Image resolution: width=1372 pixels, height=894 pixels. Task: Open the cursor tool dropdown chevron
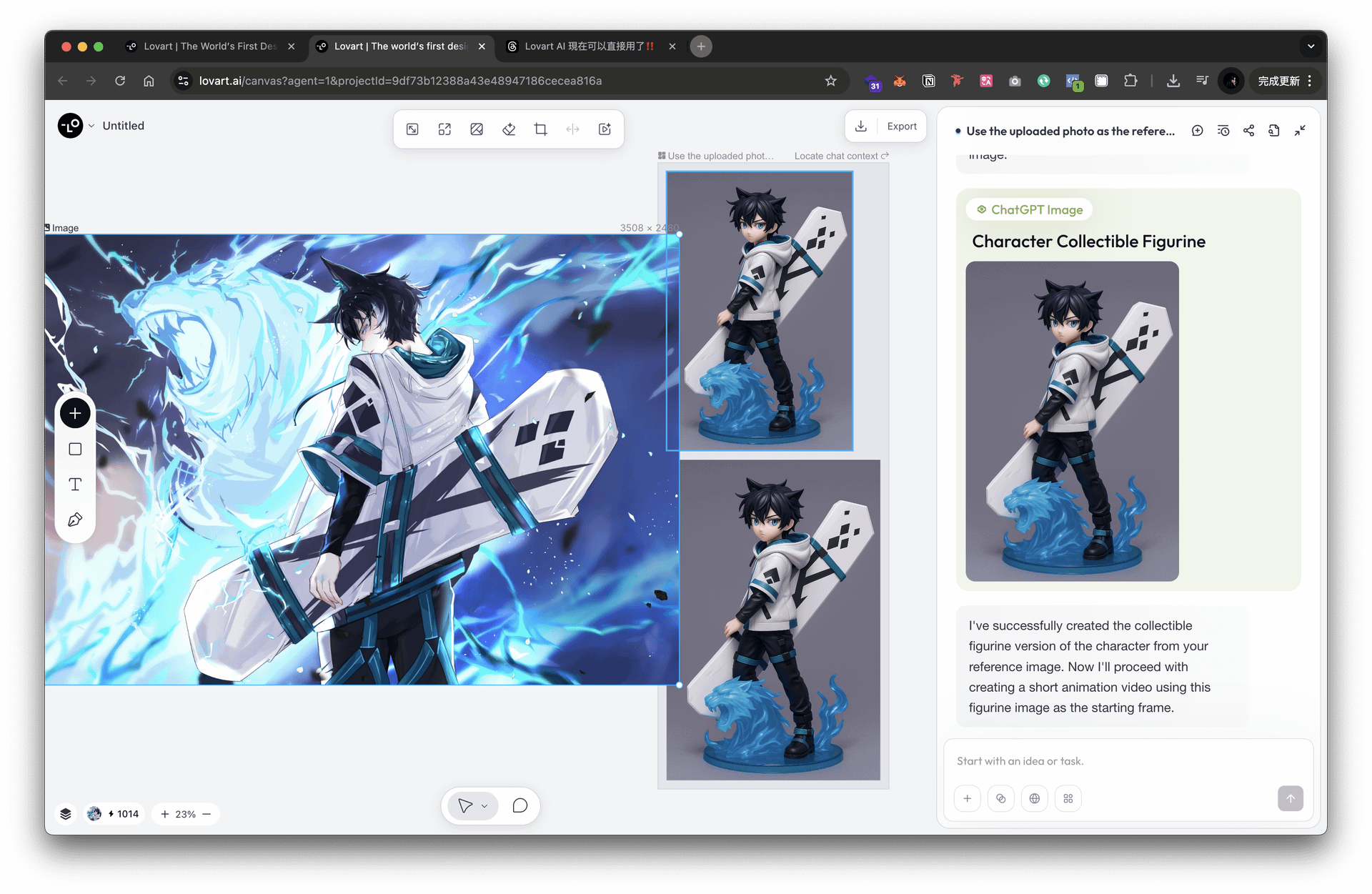[x=484, y=806]
